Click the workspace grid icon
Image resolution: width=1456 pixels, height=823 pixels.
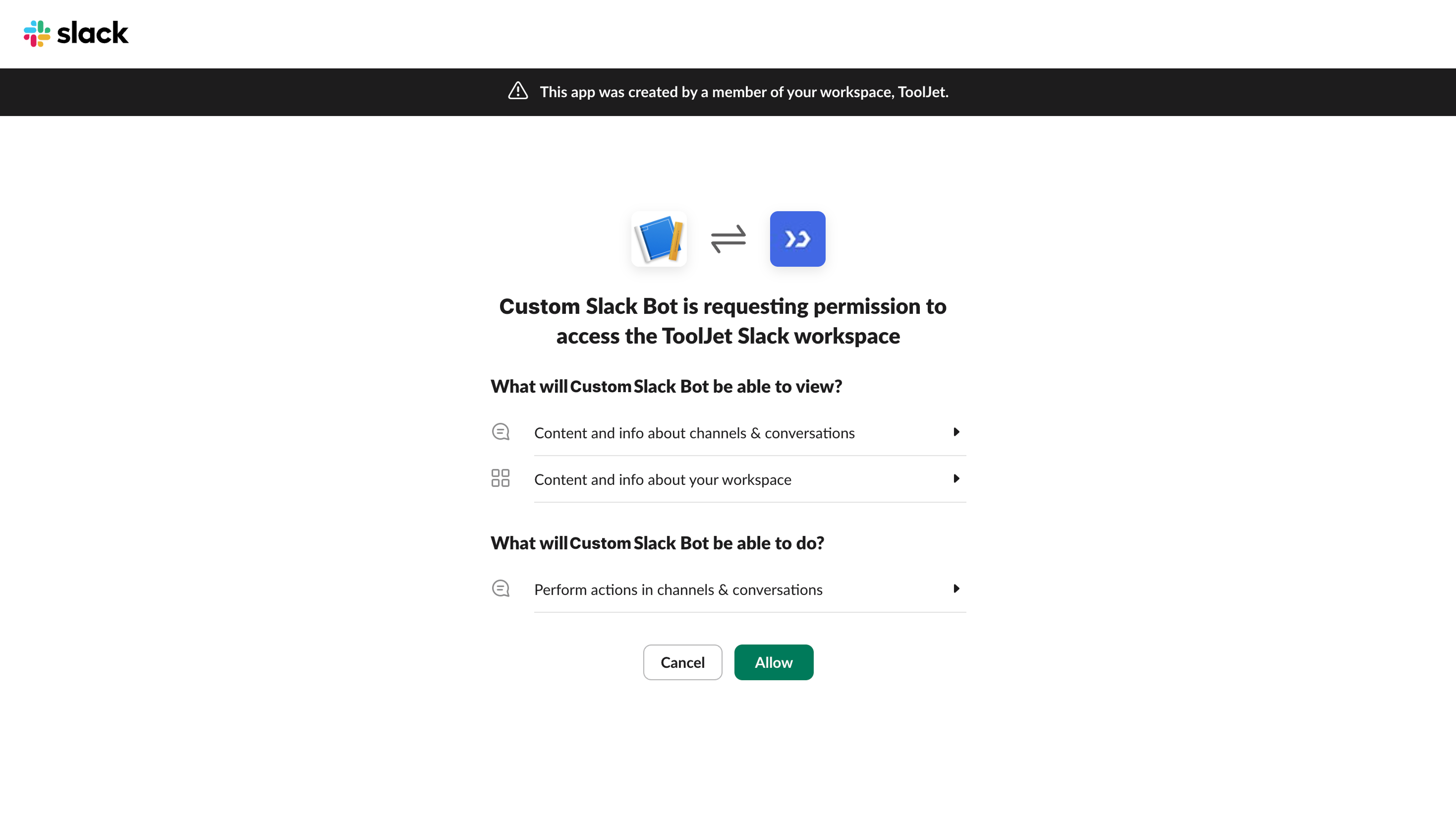point(500,478)
